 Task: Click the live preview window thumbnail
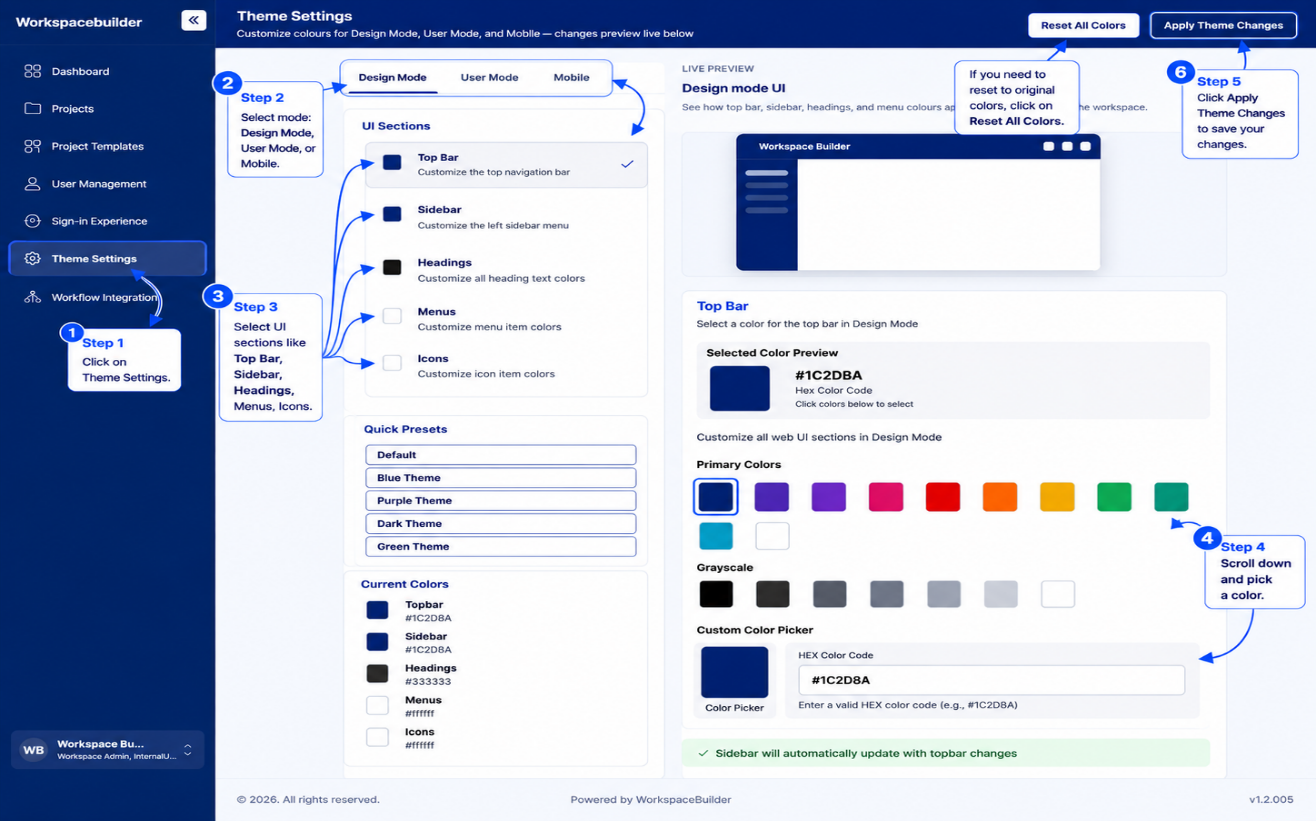918,202
